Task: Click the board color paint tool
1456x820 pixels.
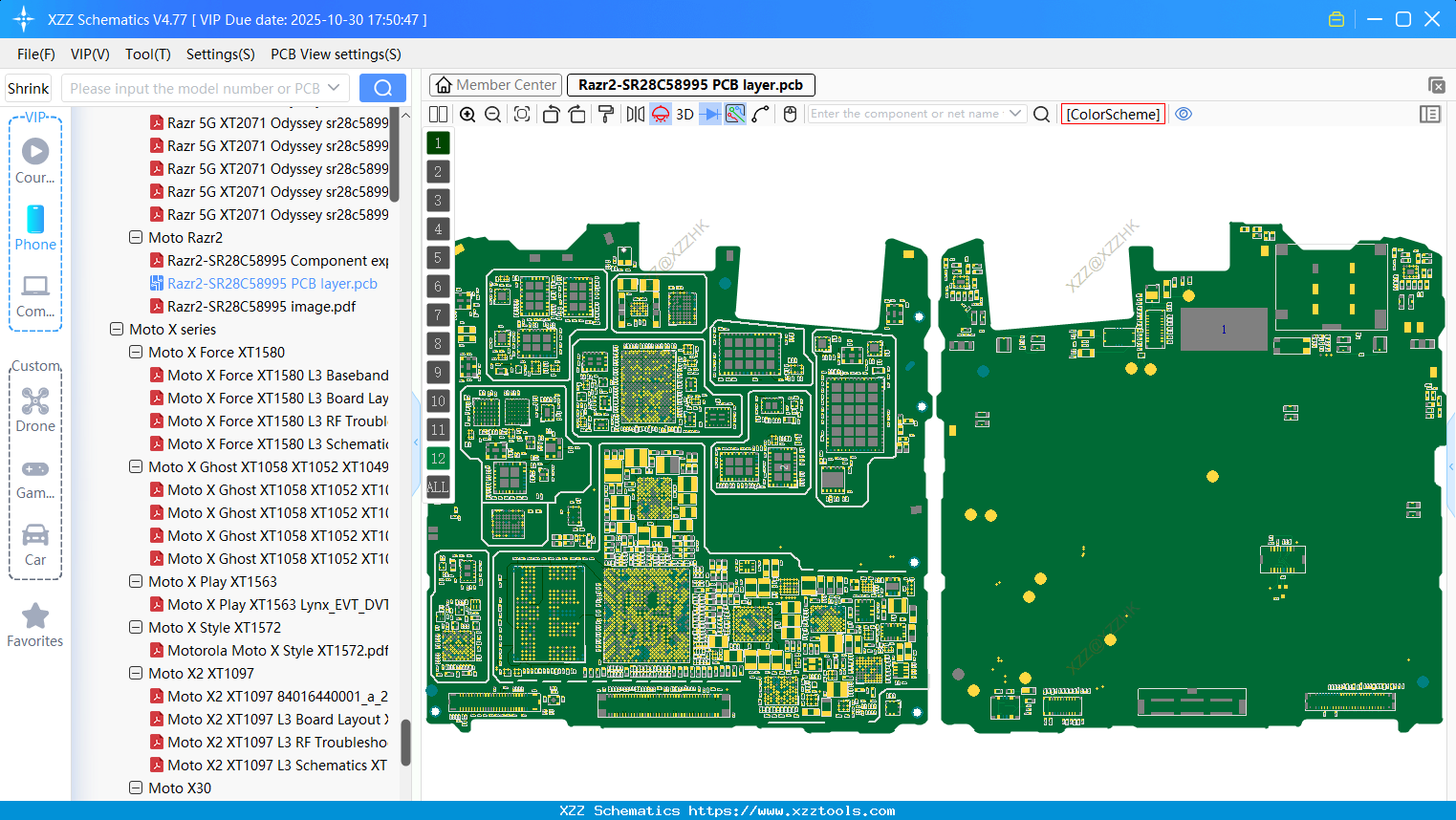Action: coord(605,114)
